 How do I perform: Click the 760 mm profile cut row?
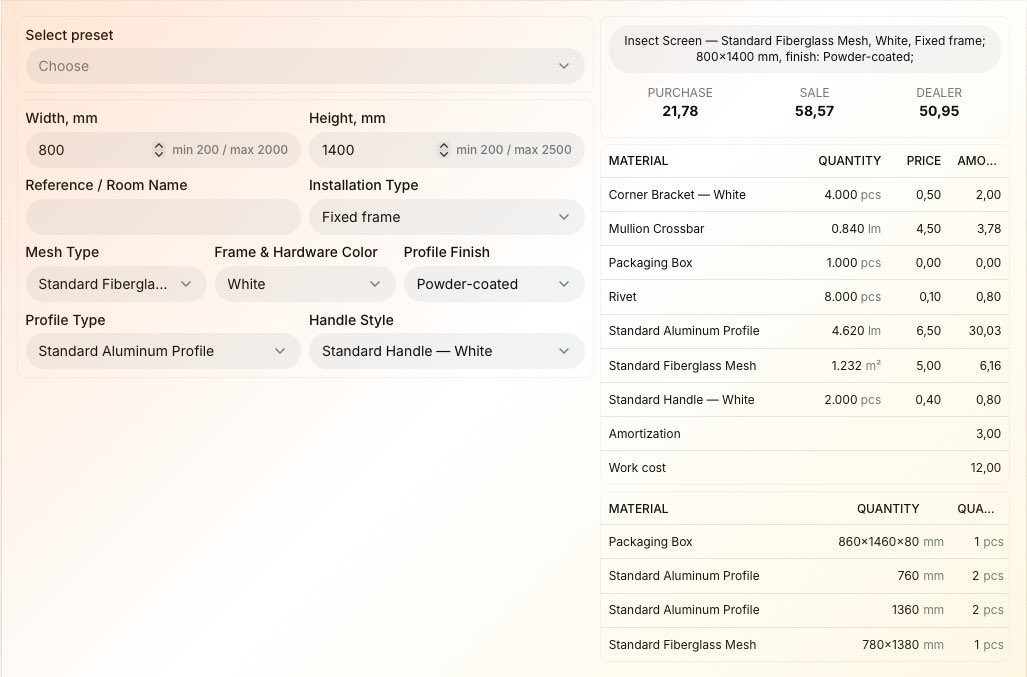pyautogui.click(x=804, y=576)
